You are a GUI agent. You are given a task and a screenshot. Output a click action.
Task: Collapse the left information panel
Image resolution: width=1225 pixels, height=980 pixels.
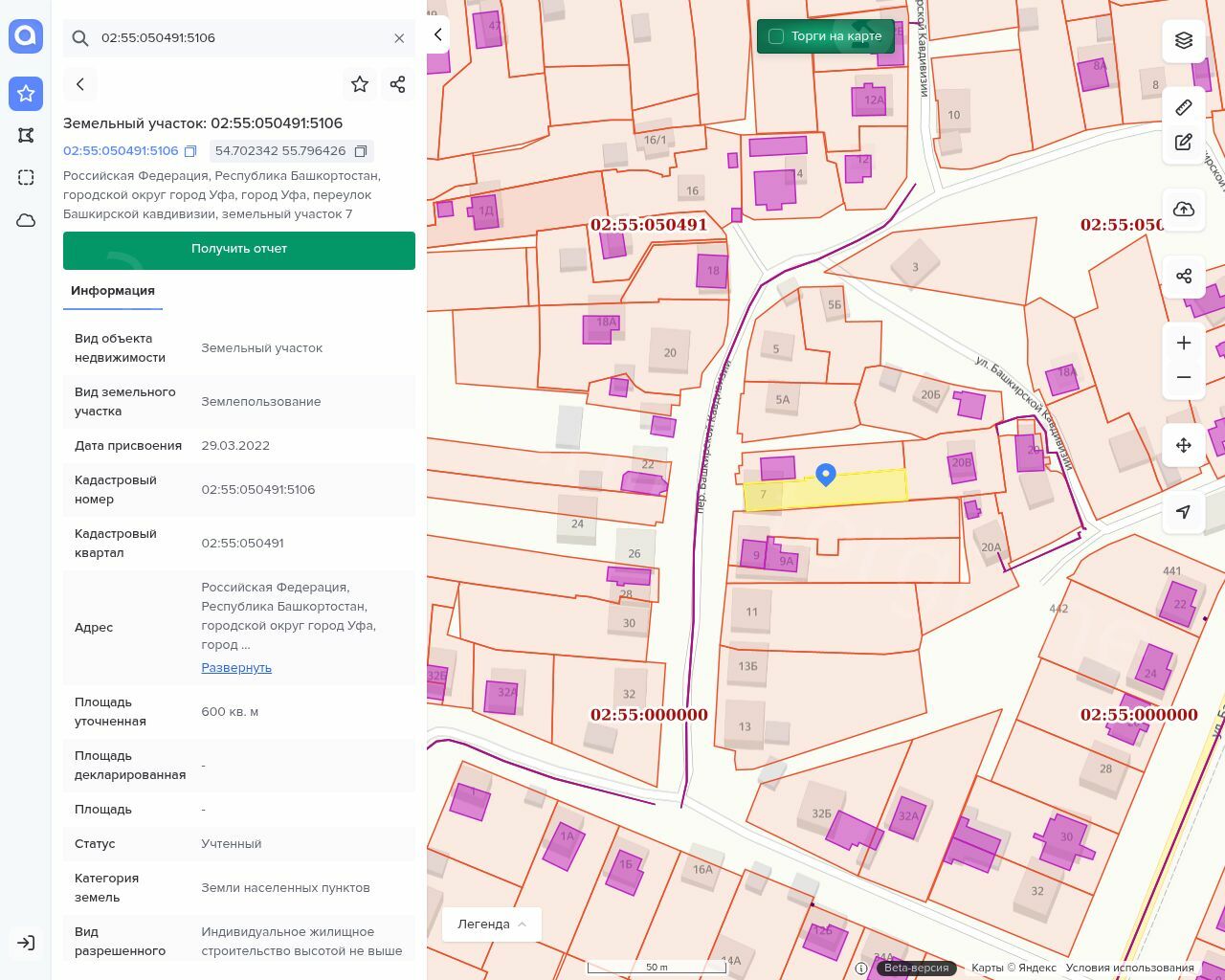pos(437,34)
